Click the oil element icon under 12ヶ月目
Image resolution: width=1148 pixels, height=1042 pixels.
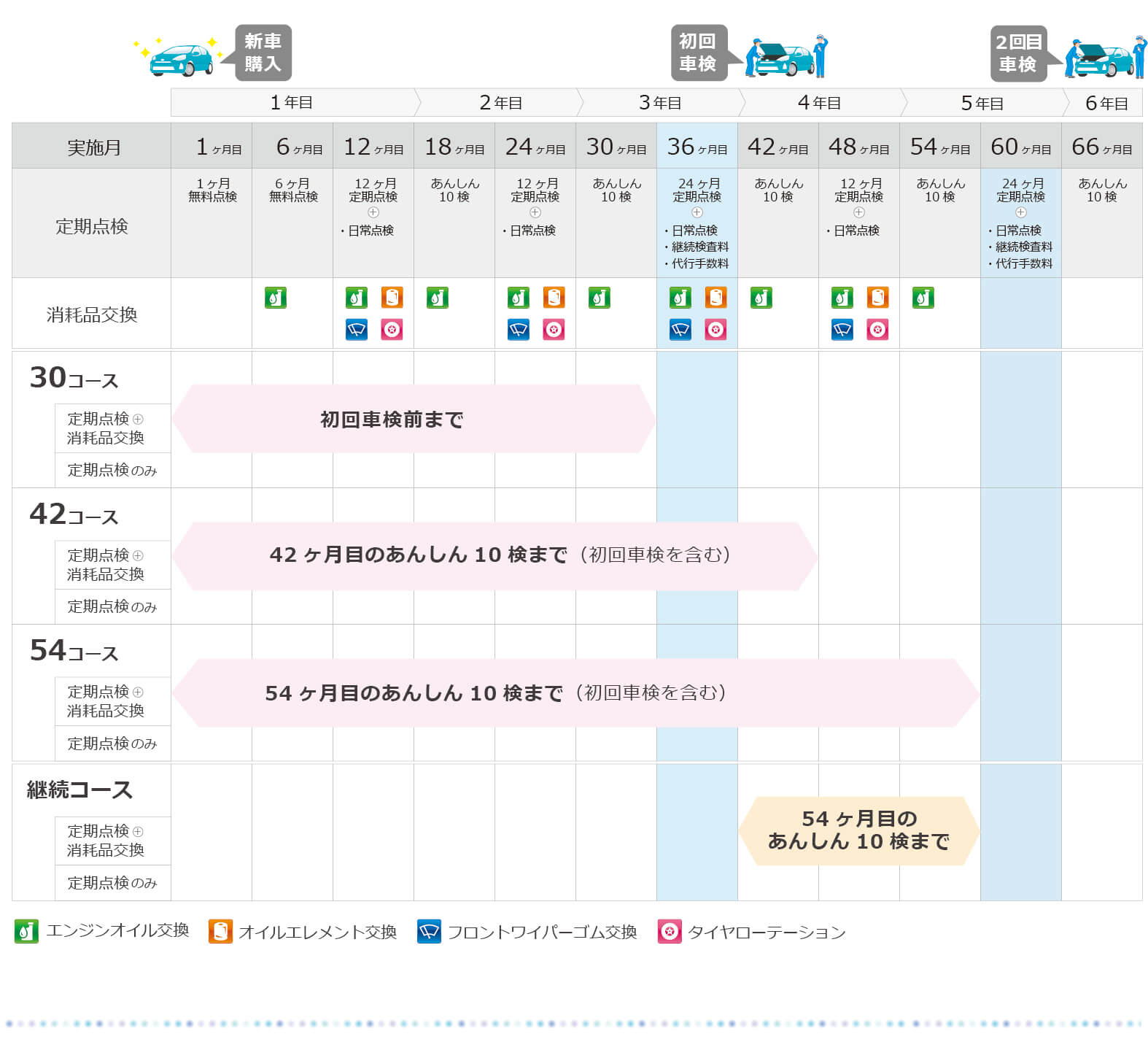coord(392,298)
